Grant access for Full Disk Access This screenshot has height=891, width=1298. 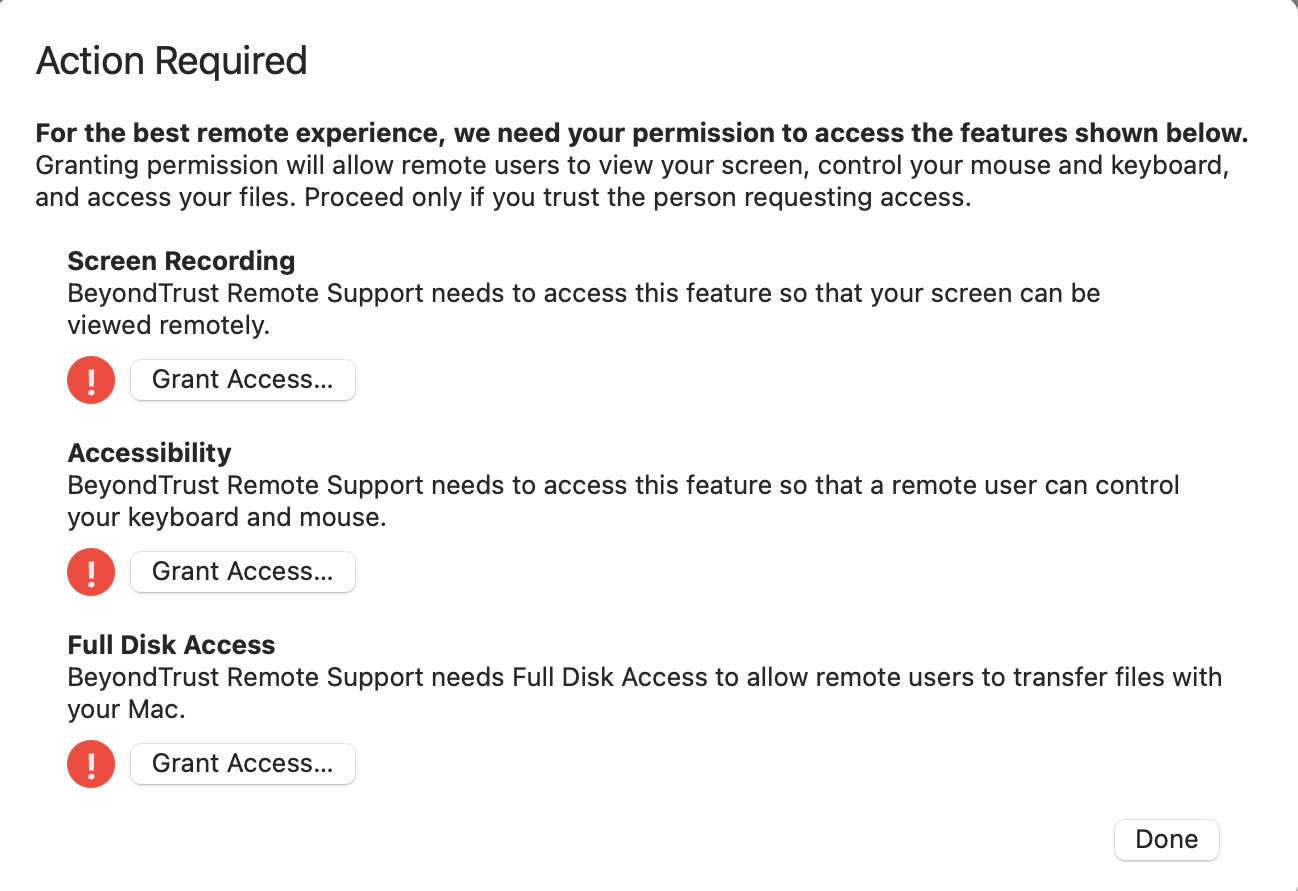[243, 764]
